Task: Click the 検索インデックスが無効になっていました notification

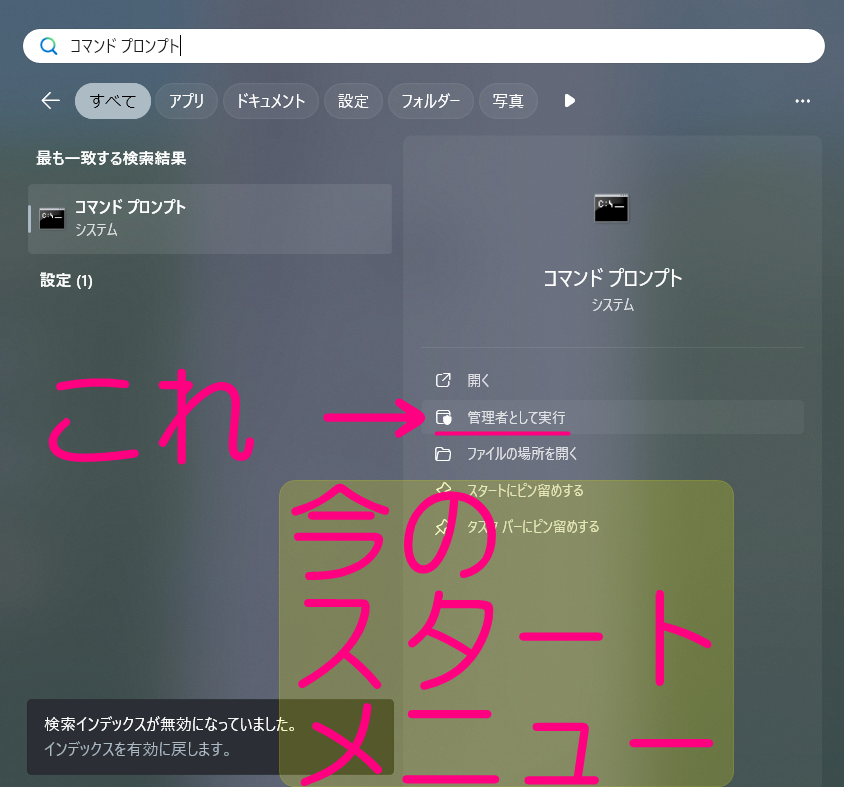Action: click(x=210, y=737)
